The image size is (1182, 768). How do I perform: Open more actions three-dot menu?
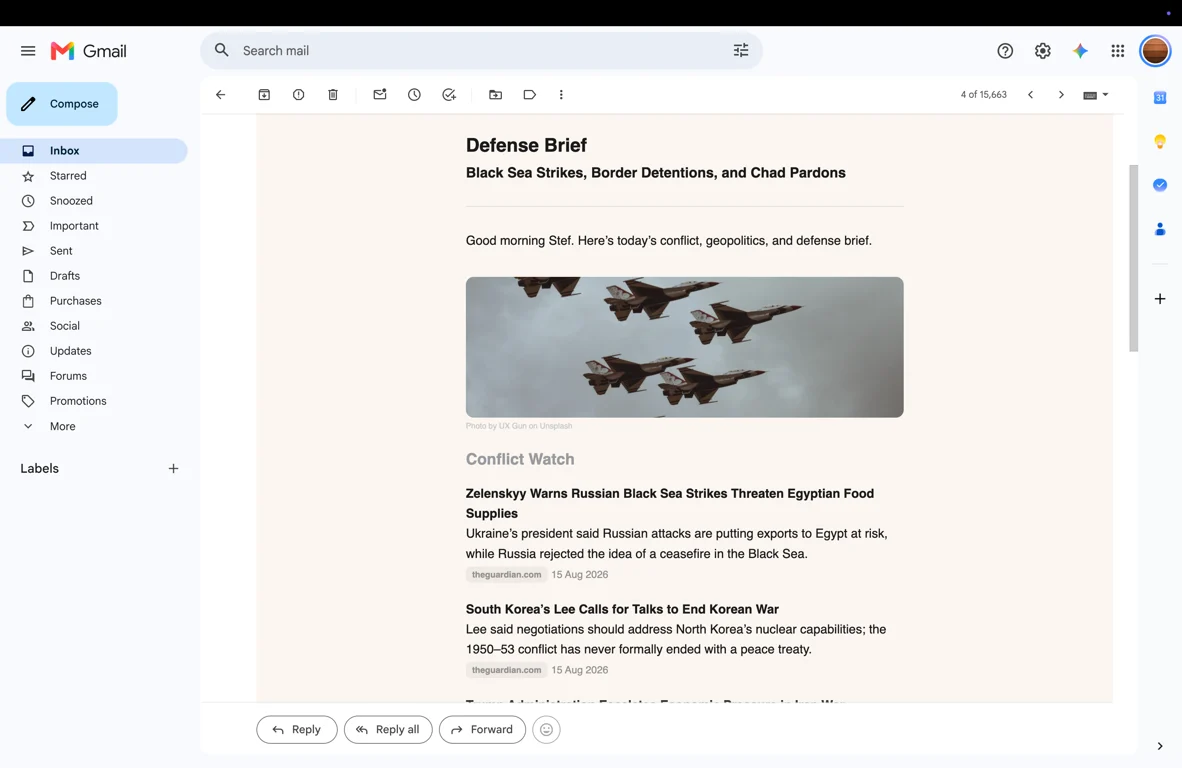point(561,94)
